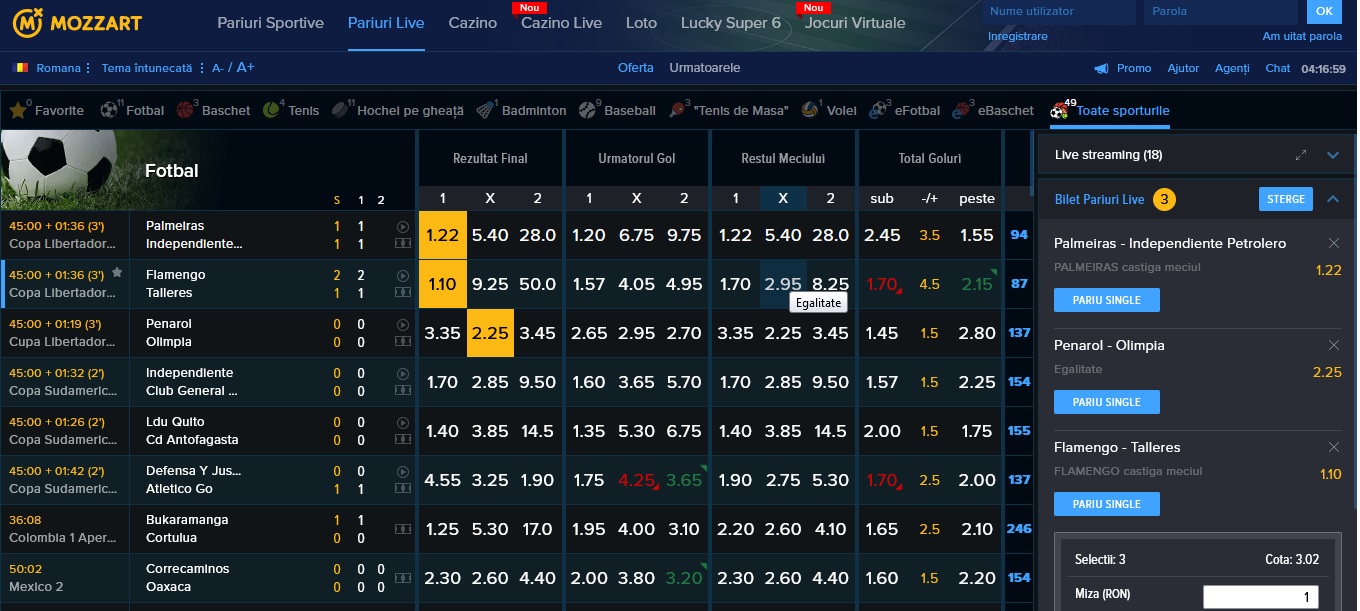1360x611 pixels.
Task: Play live stream for Flamengo match
Action: pos(403,276)
